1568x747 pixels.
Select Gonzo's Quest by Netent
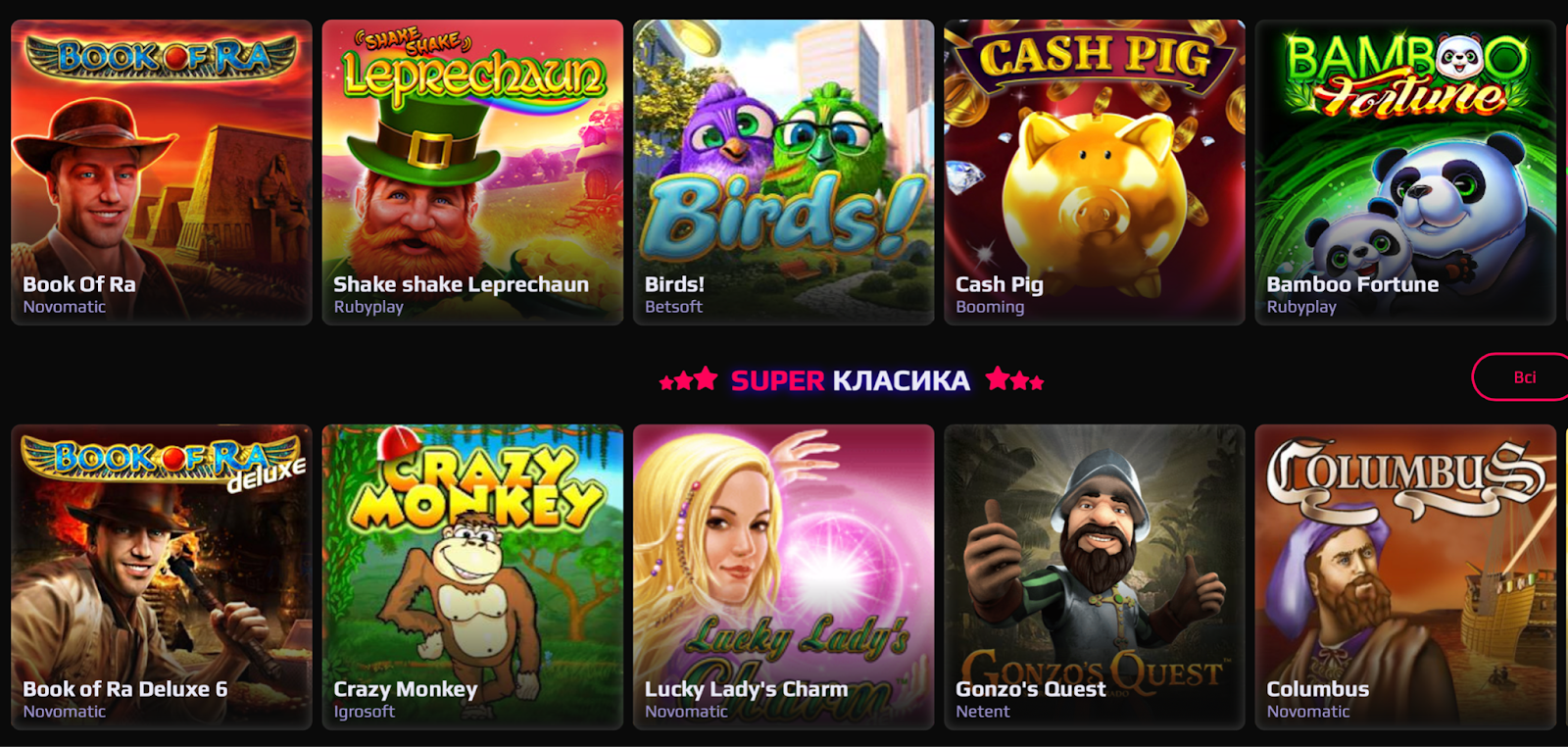[x=1095, y=577]
